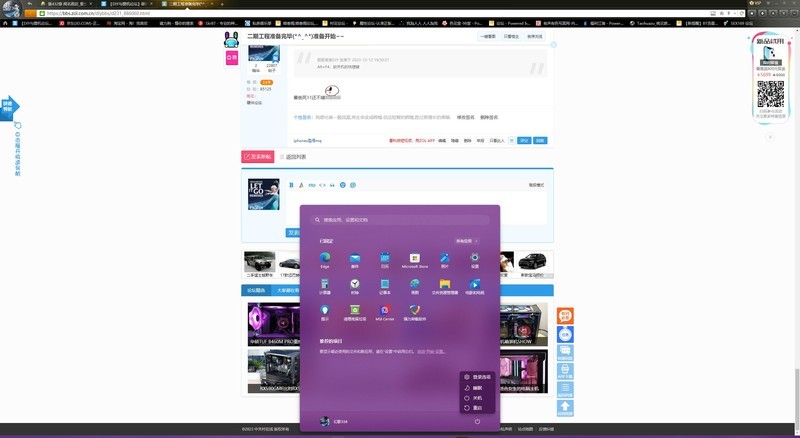Insert quote icon in reply editor
Viewport: 800px width, 438px height.
[332, 185]
